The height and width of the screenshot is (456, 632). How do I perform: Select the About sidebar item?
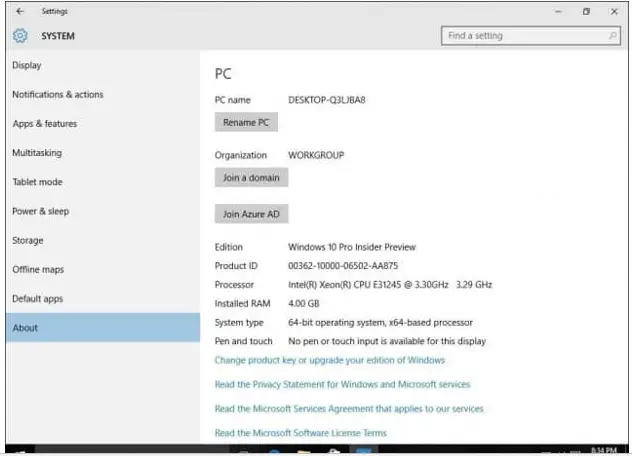[103, 327]
